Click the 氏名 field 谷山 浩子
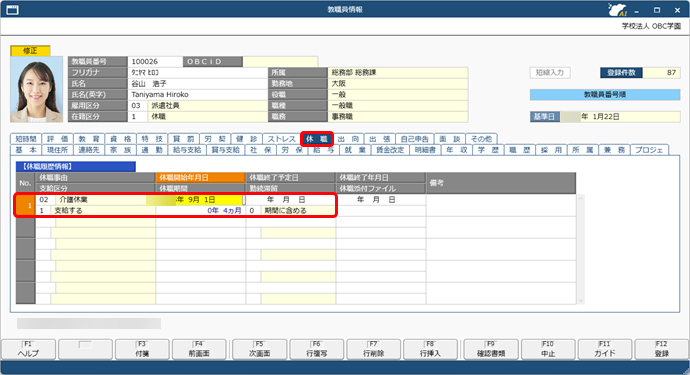This screenshot has height=375, width=690. pyautogui.click(x=198, y=84)
